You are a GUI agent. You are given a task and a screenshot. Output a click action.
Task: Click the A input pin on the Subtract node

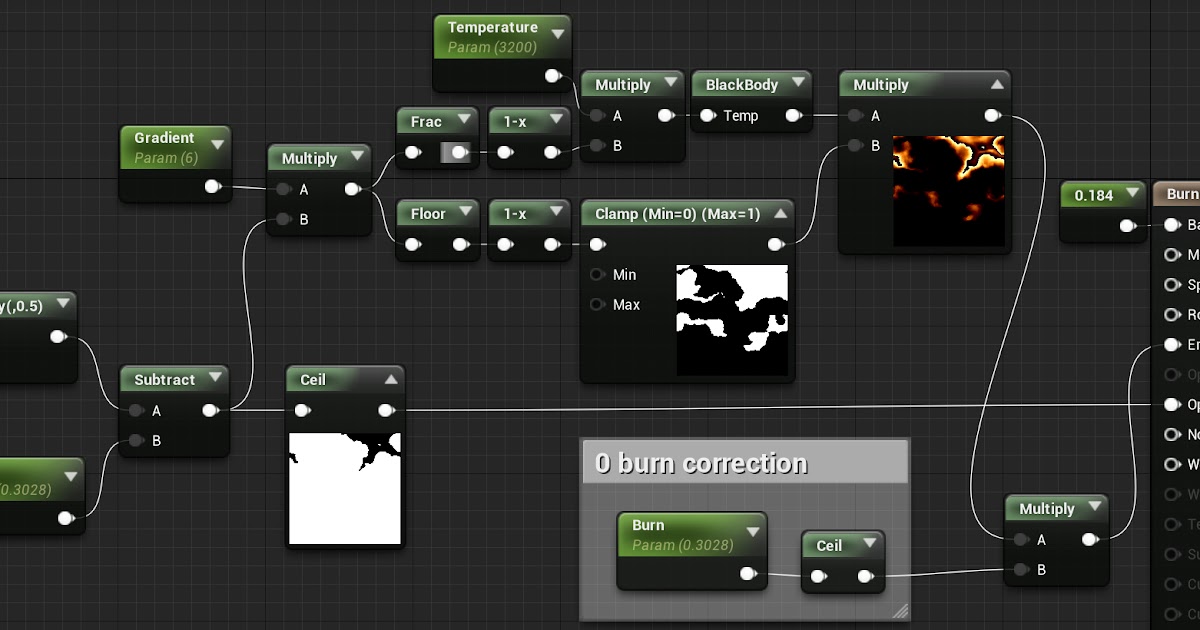click(137, 410)
